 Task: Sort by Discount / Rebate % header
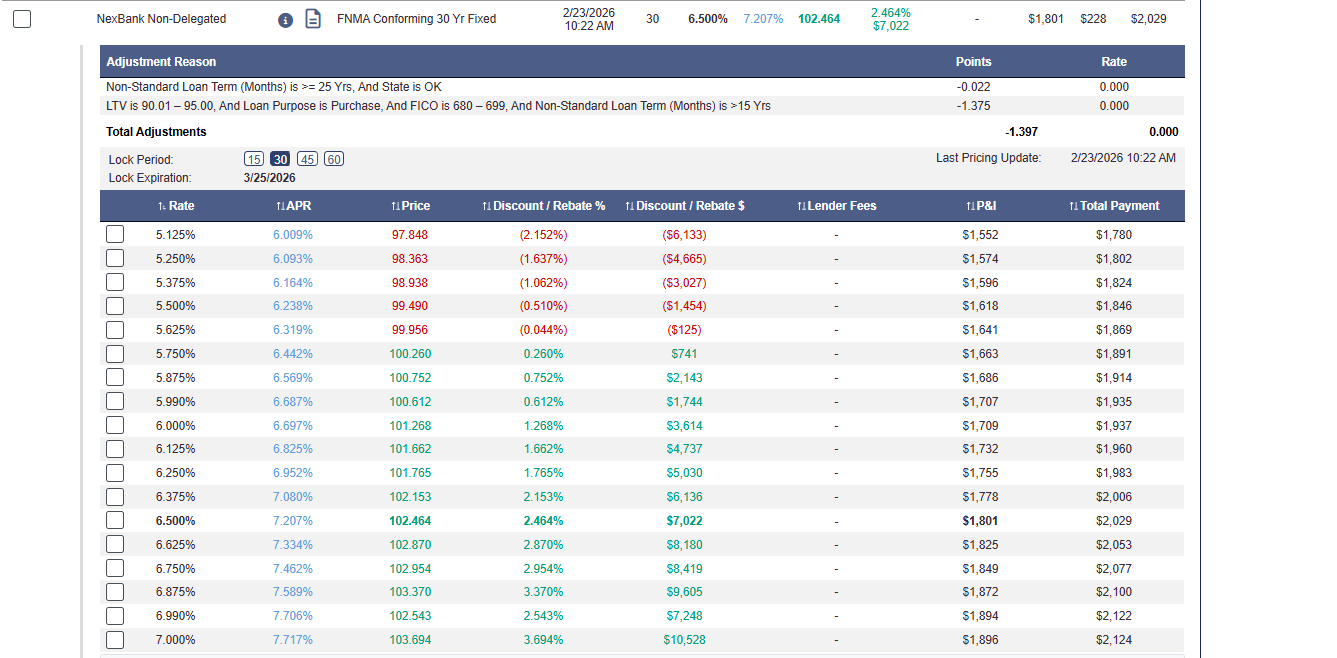pos(543,206)
